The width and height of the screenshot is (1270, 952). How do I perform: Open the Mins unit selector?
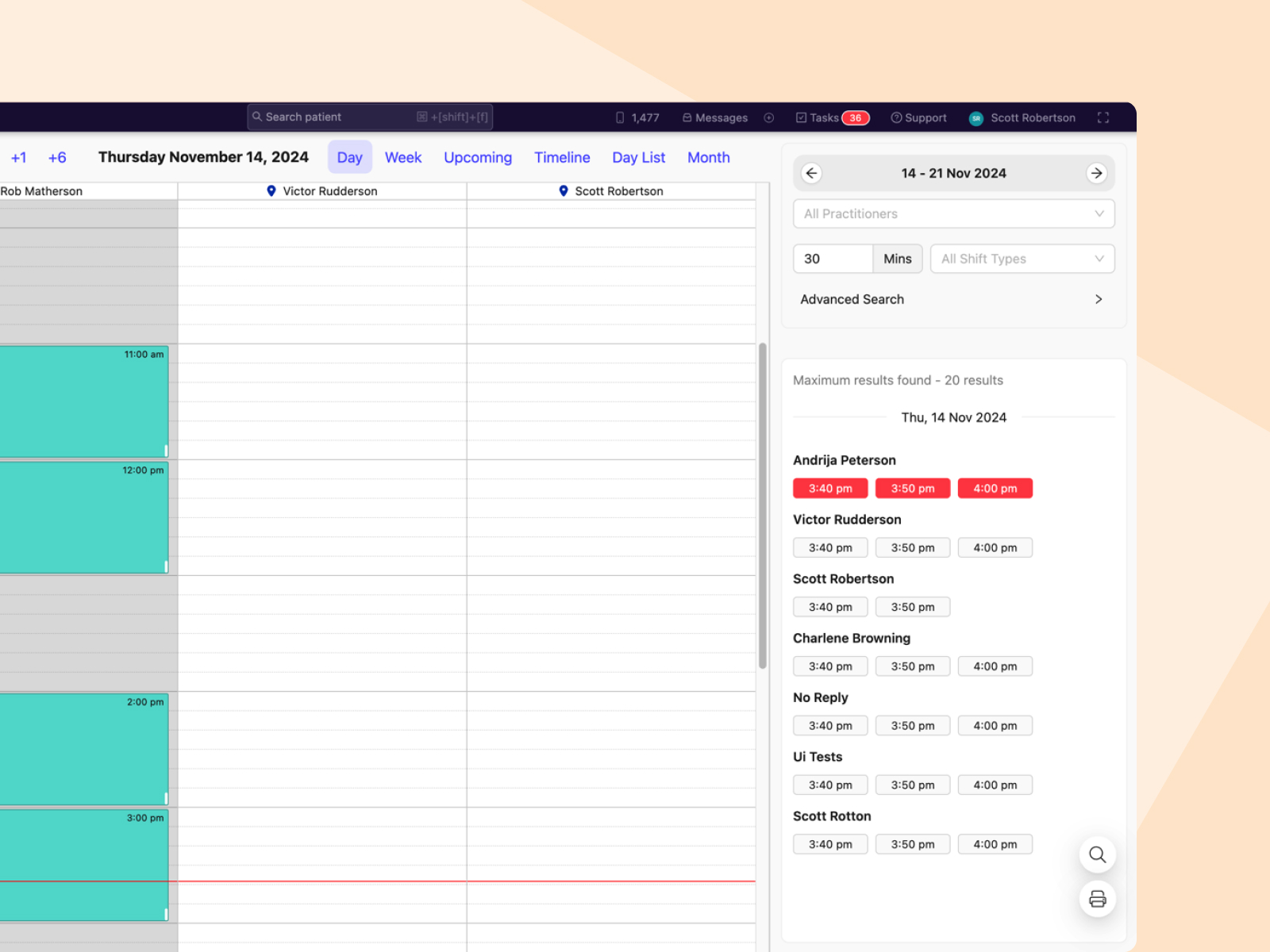[898, 259]
